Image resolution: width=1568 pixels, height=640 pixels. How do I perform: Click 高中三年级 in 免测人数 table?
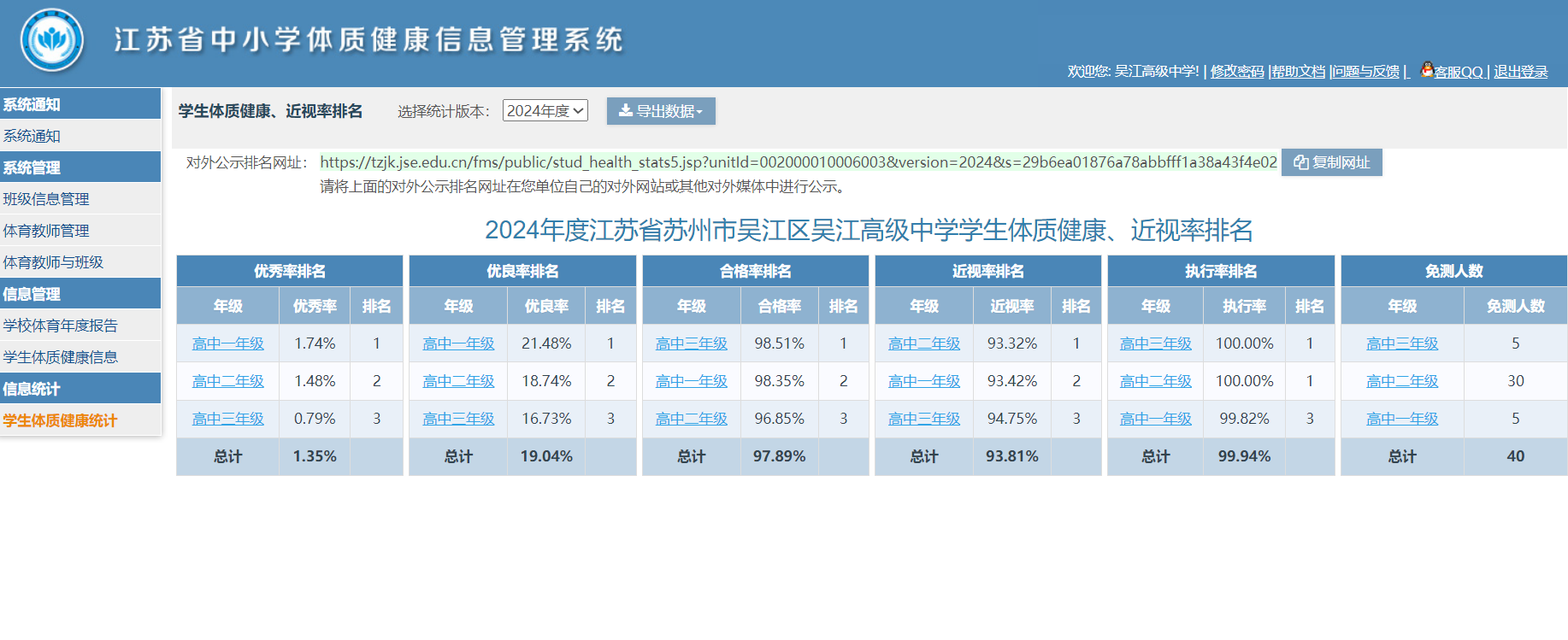(1402, 343)
